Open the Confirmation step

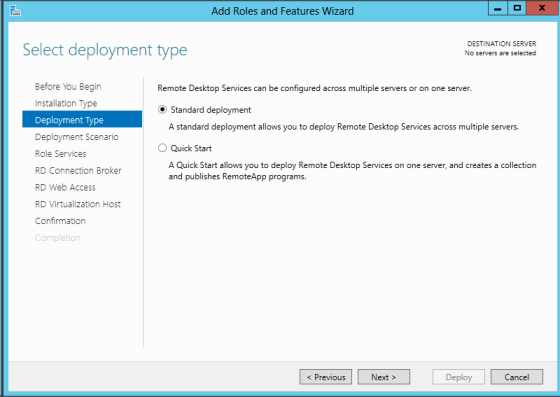pyautogui.click(x=60, y=221)
